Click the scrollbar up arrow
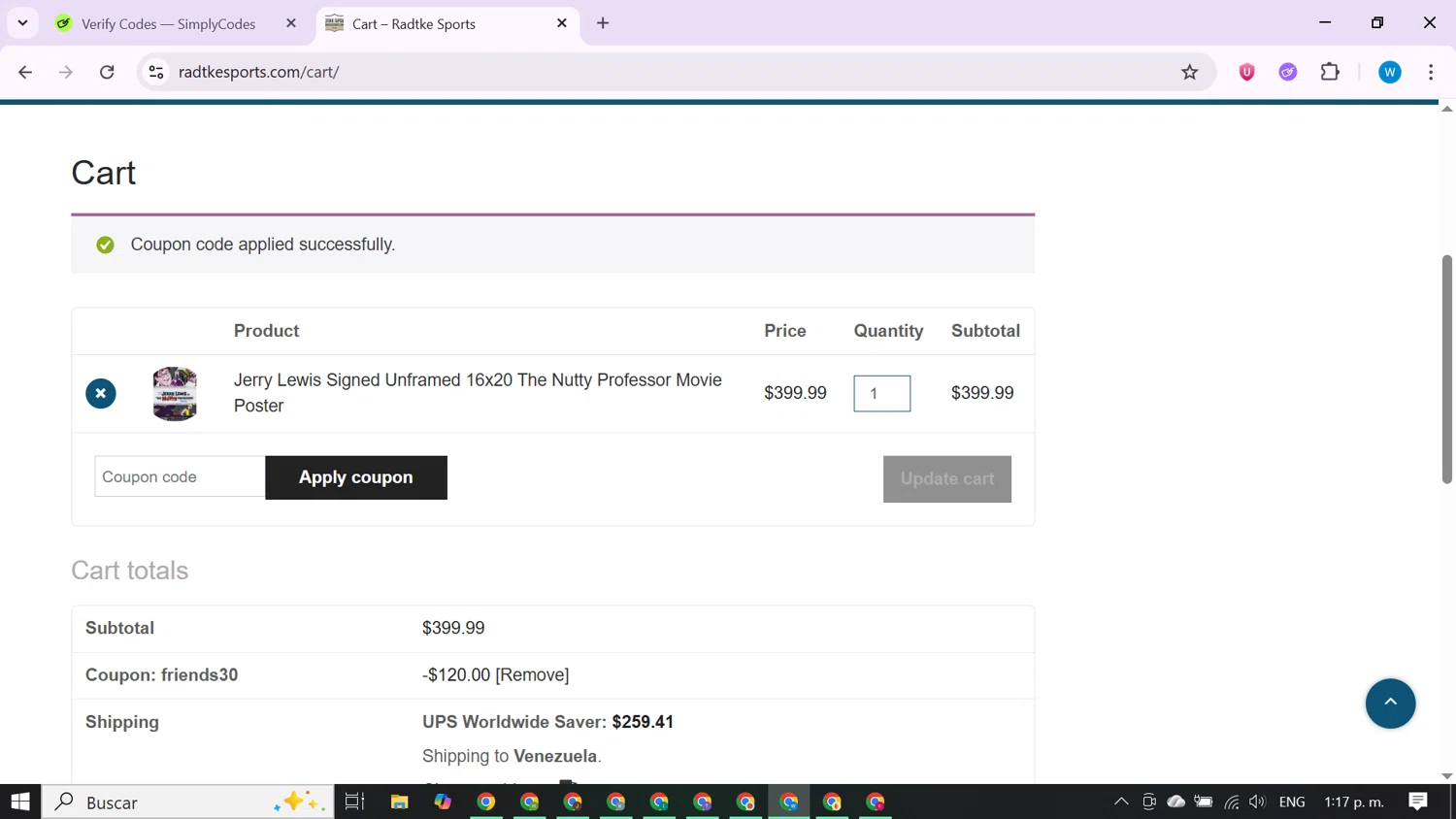1456x819 pixels. [1447, 109]
